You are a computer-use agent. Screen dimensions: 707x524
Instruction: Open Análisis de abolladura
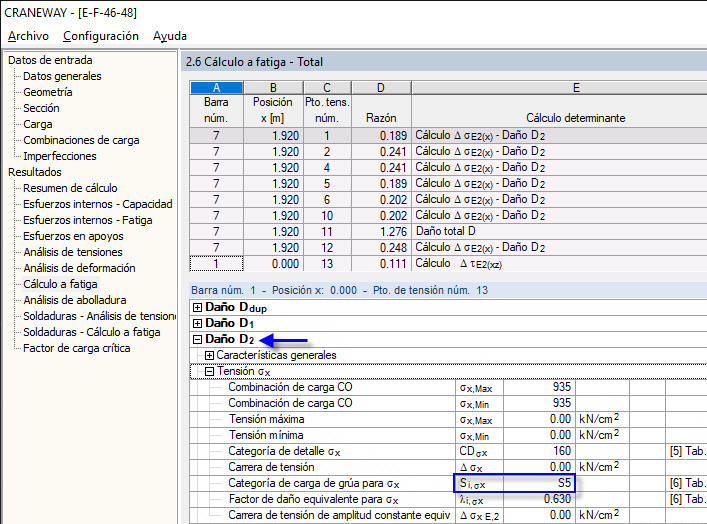coord(75,300)
